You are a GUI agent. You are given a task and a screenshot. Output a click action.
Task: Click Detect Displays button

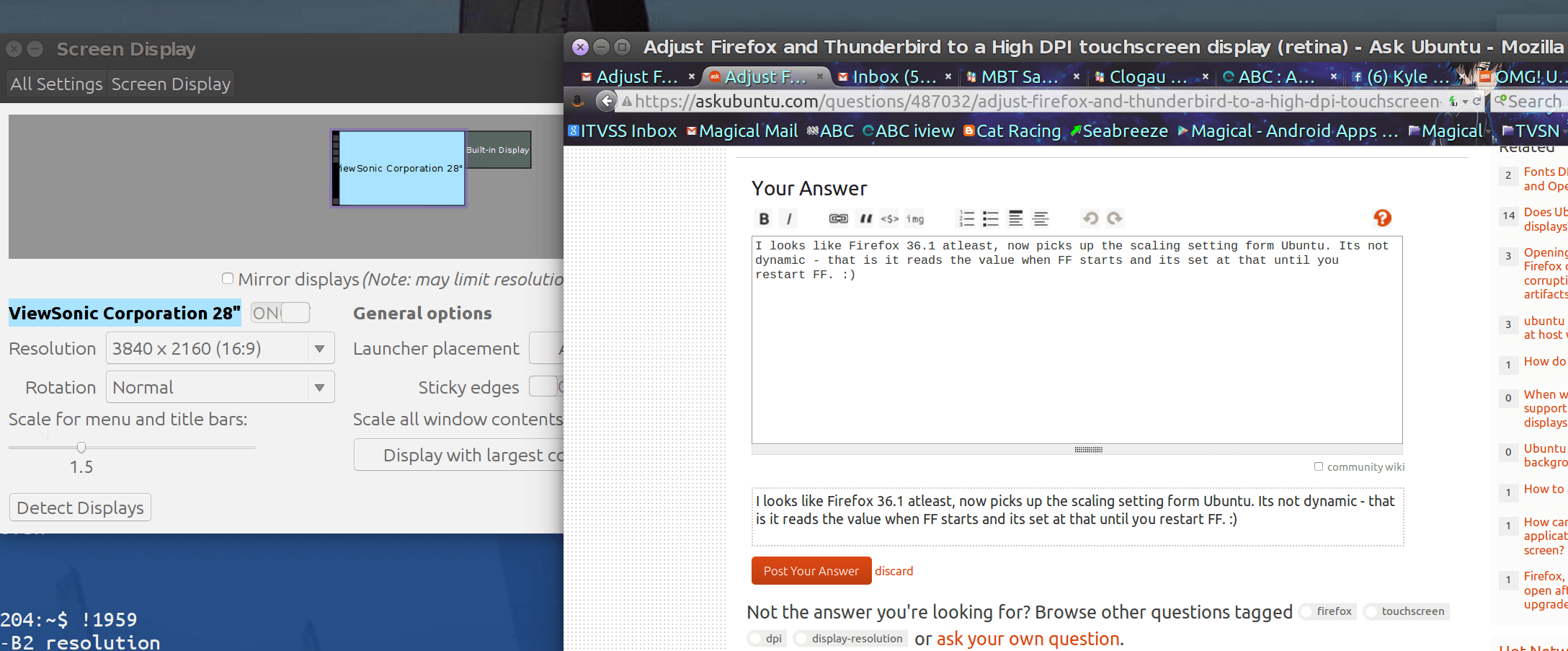(x=80, y=508)
